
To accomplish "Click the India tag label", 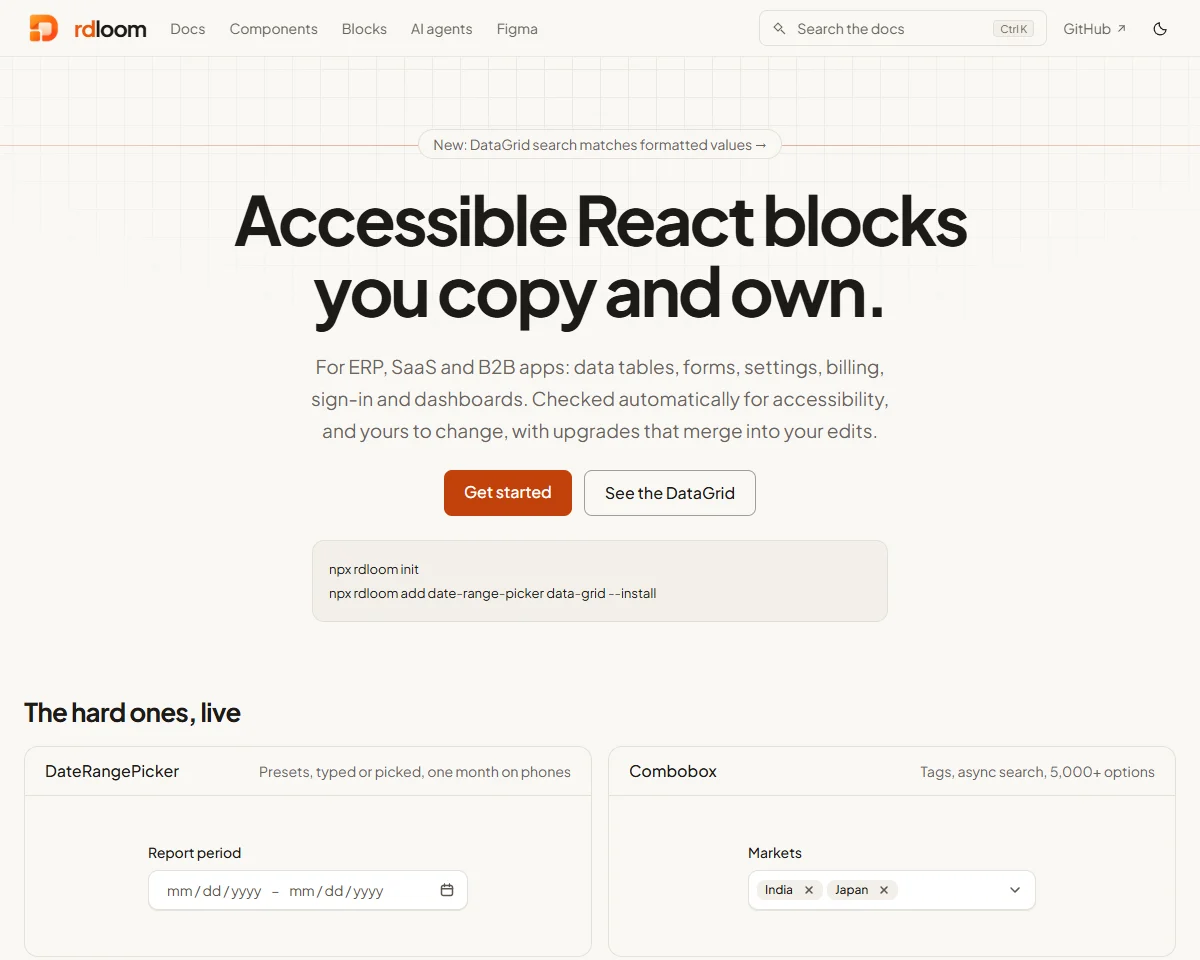I will (x=779, y=890).
